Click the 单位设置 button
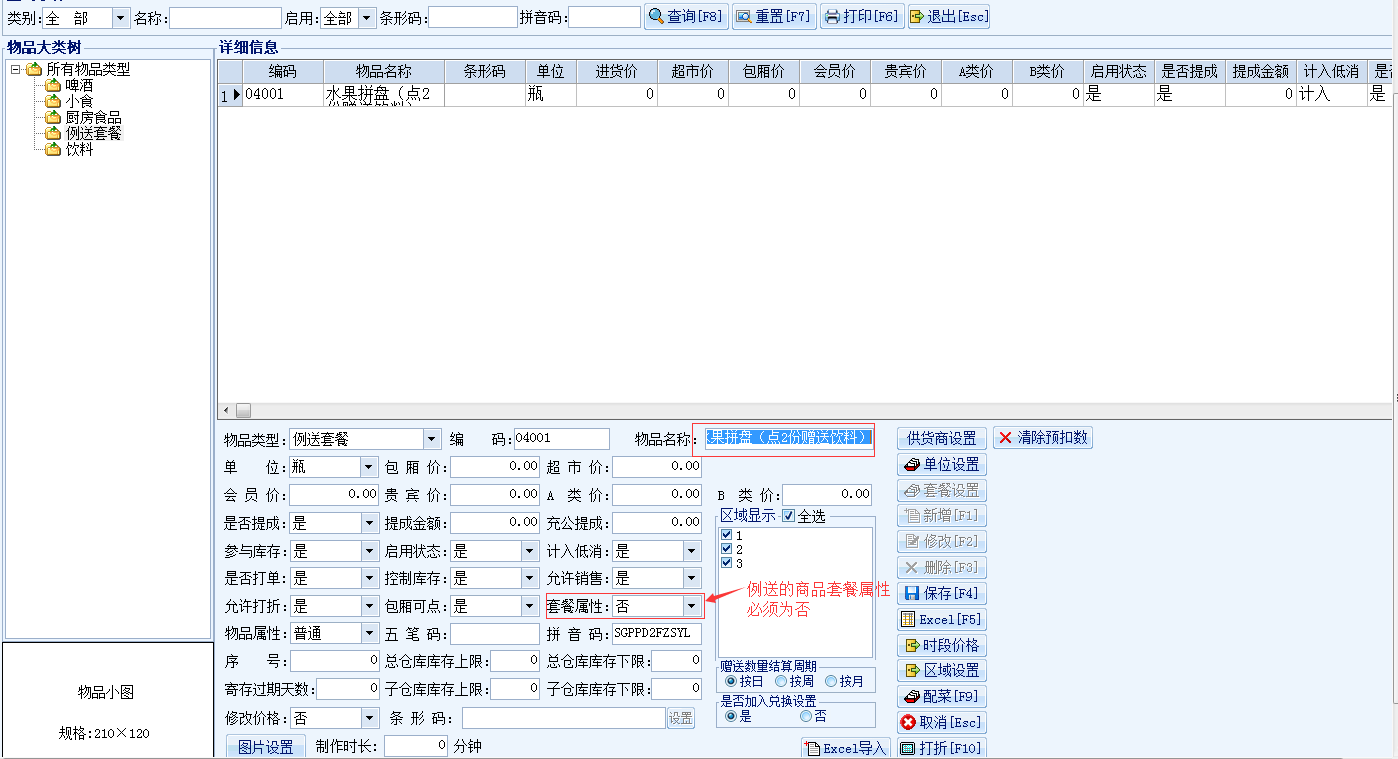 pyautogui.click(x=942, y=465)
